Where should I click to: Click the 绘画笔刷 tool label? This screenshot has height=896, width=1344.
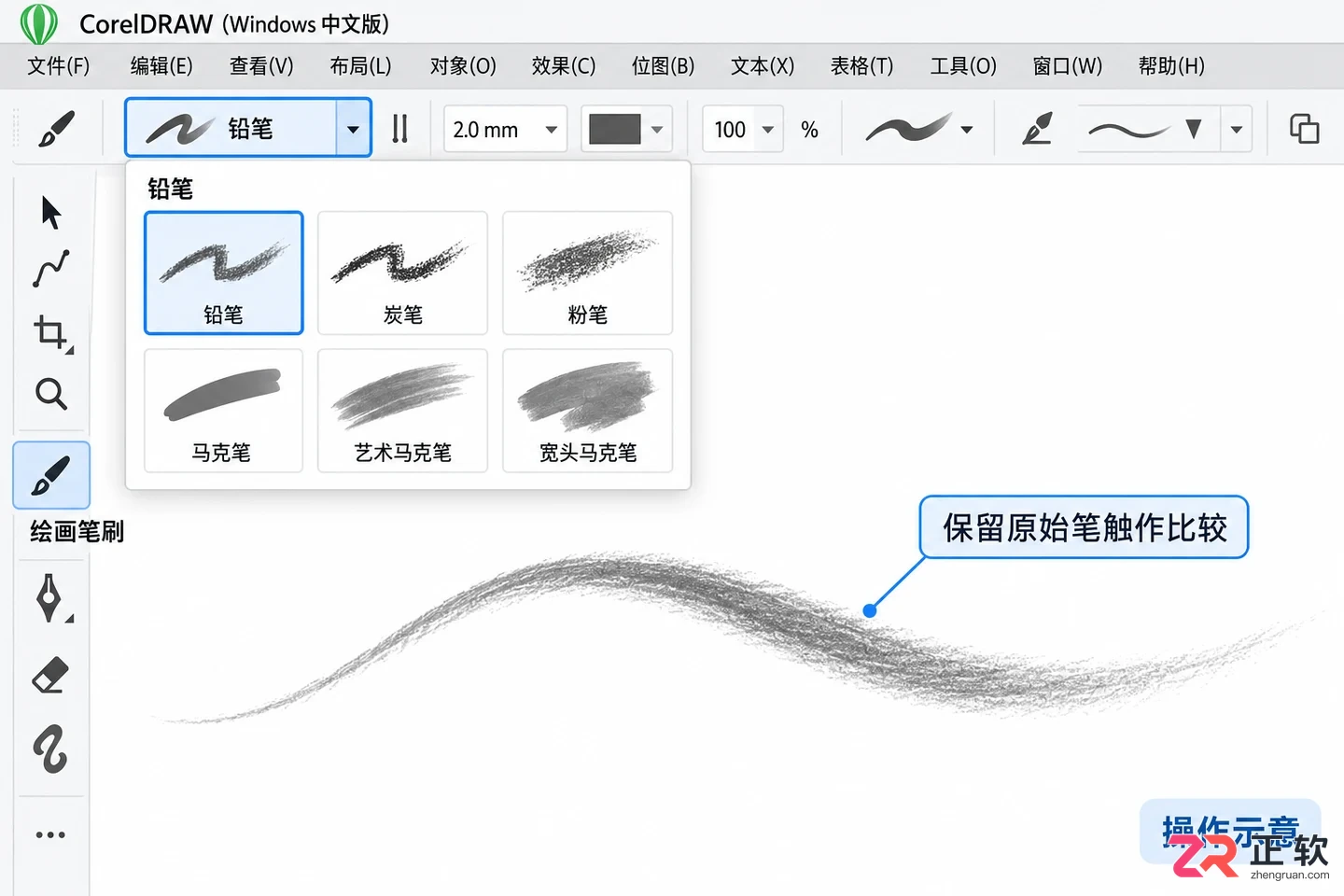coord(77,532)
